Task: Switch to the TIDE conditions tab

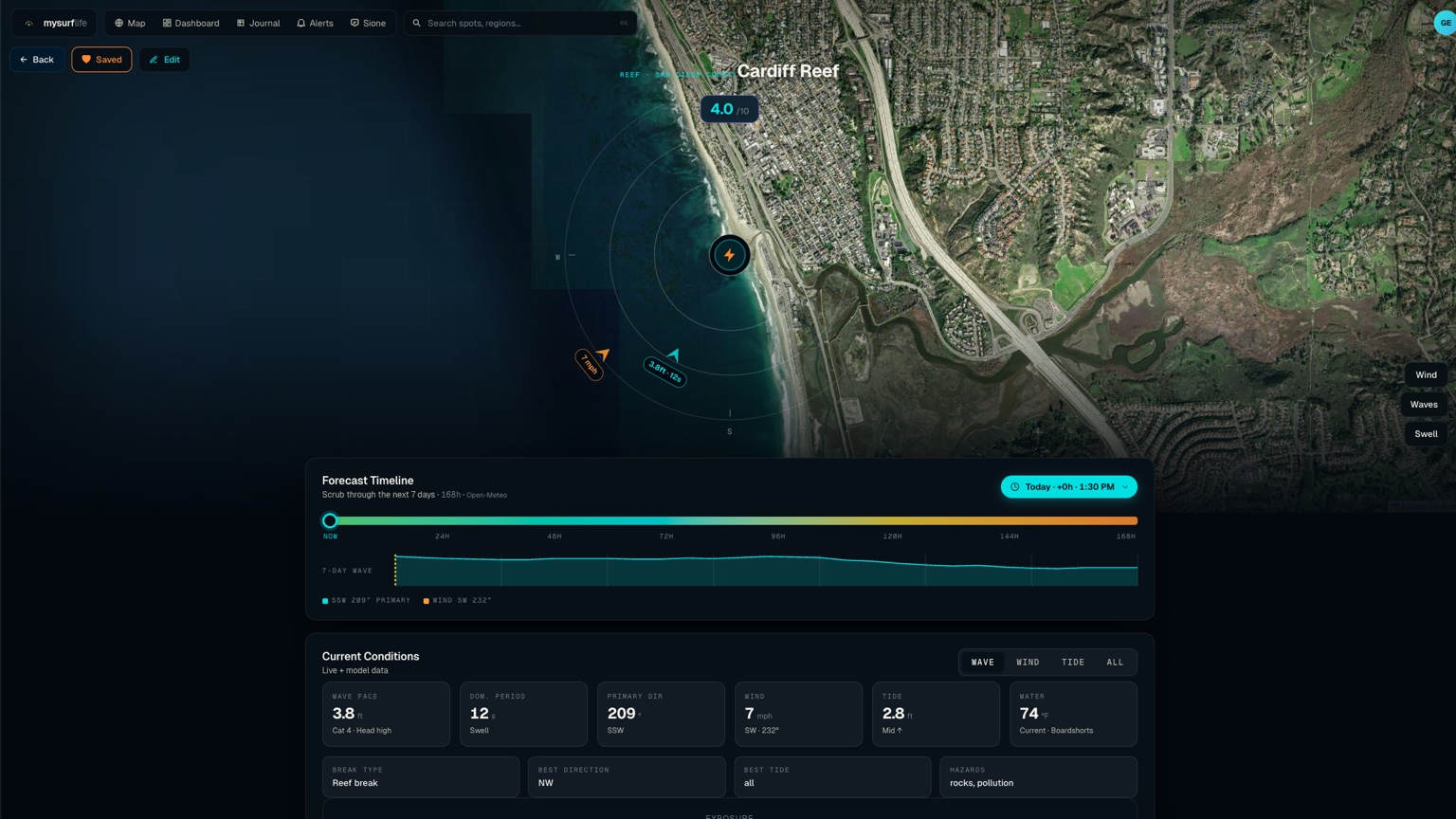Action: pyautogui.click(x=1073, y=663)
